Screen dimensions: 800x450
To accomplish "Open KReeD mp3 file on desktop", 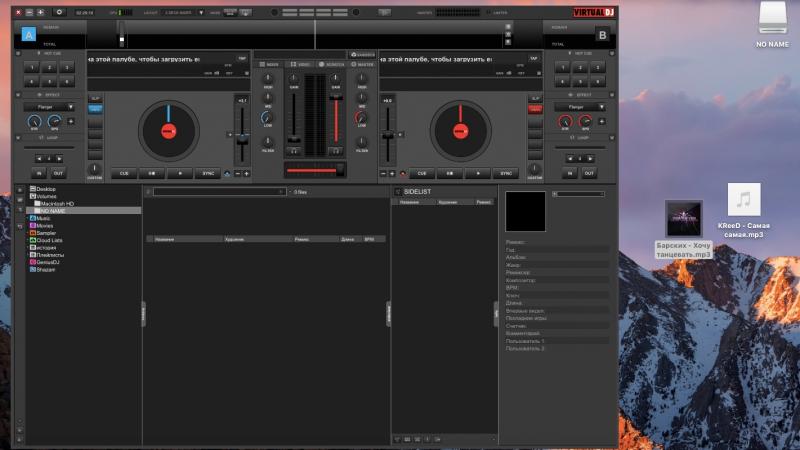I will pyautogui.click(x=743, y=210).
